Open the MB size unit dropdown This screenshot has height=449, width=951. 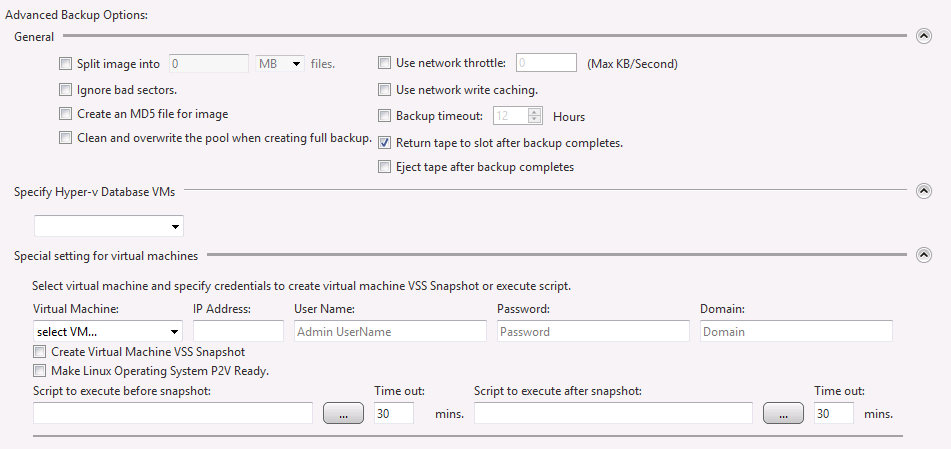pos(280,64)
